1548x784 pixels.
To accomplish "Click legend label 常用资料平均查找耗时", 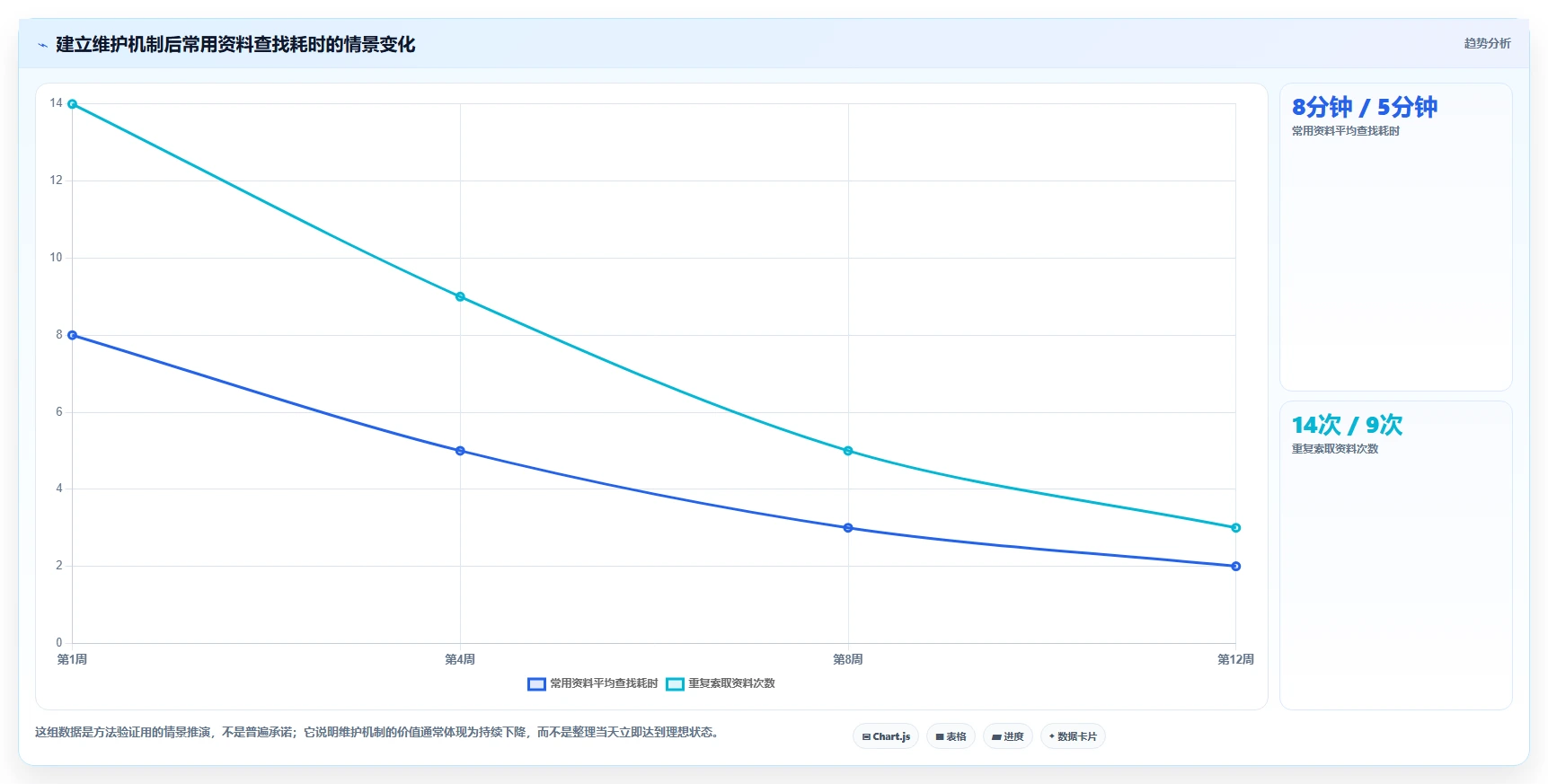I will tap(604, 683).
